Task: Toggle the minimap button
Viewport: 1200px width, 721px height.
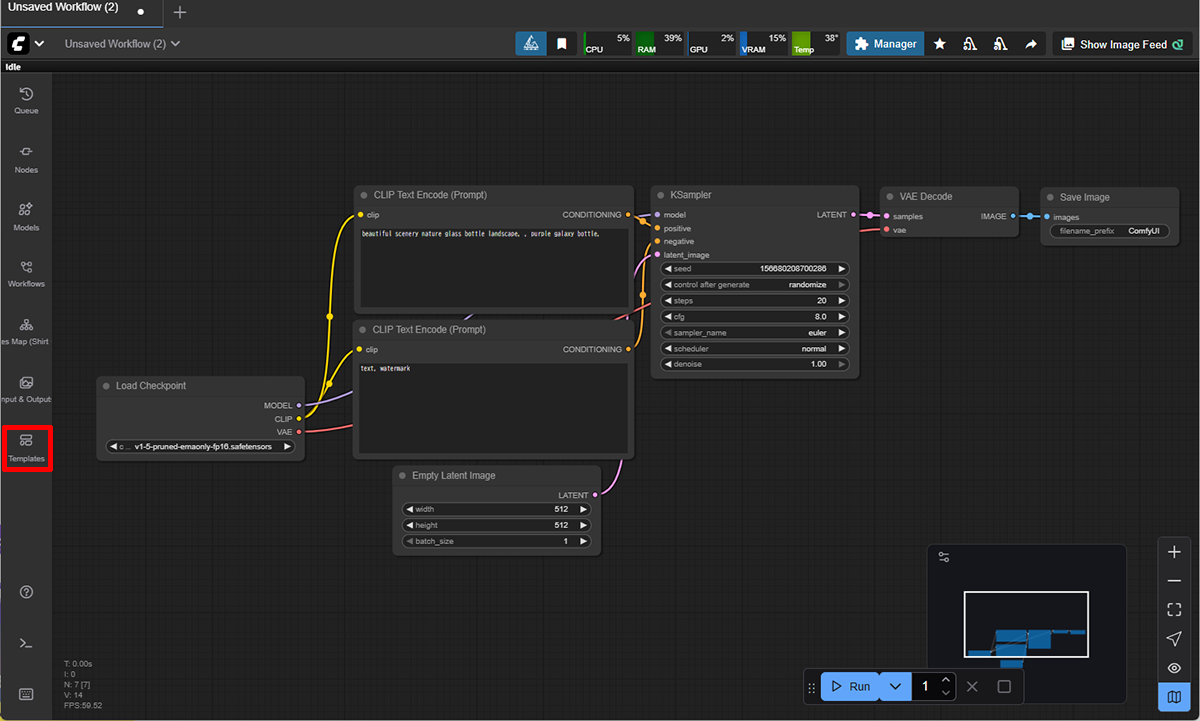Action: point(1174,696)
